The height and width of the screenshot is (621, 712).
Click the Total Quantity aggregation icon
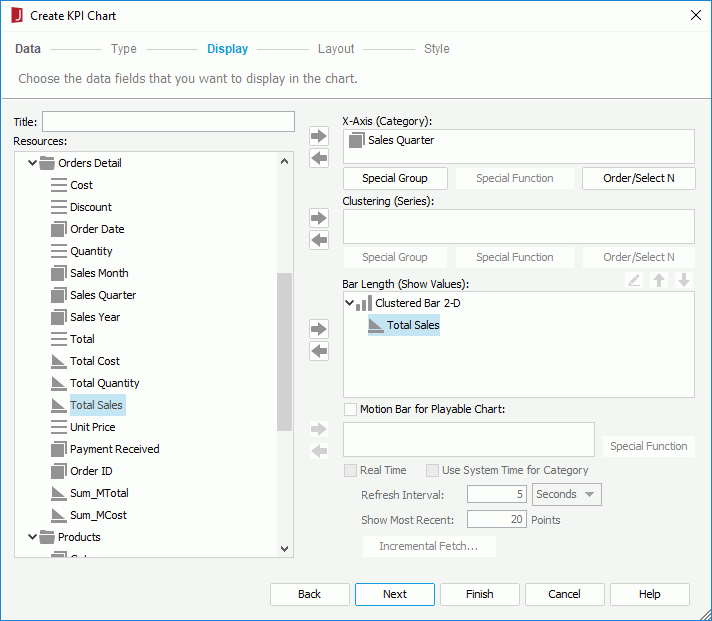(x=59, y=383)
